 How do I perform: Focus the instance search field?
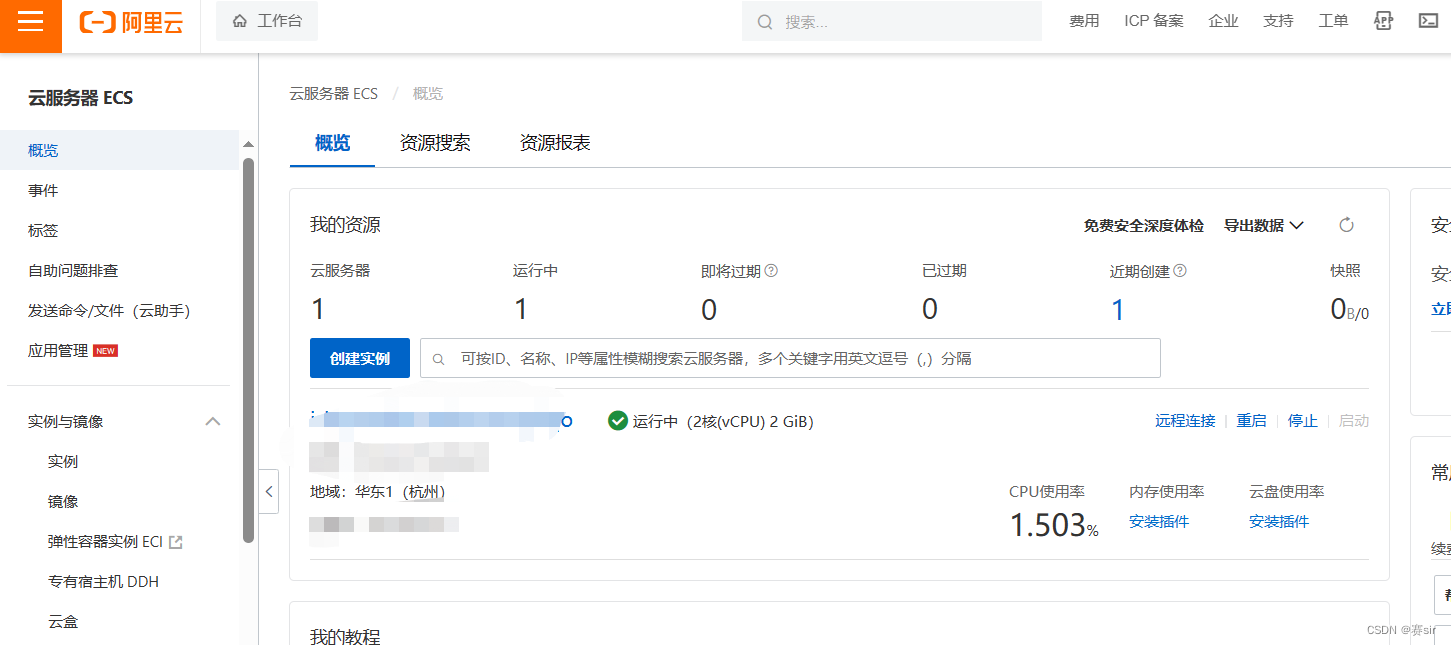(790, 358)
